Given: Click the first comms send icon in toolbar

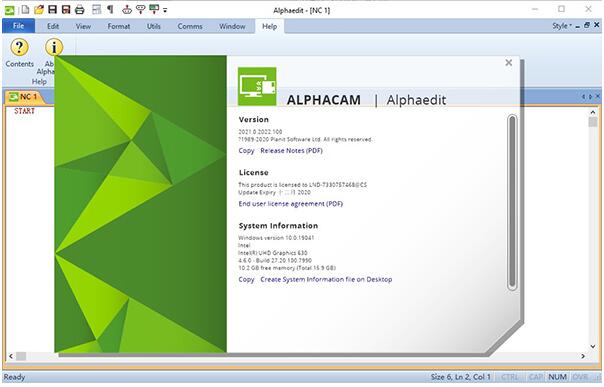Looking at the screenshot, I should (x=127, y=10).
